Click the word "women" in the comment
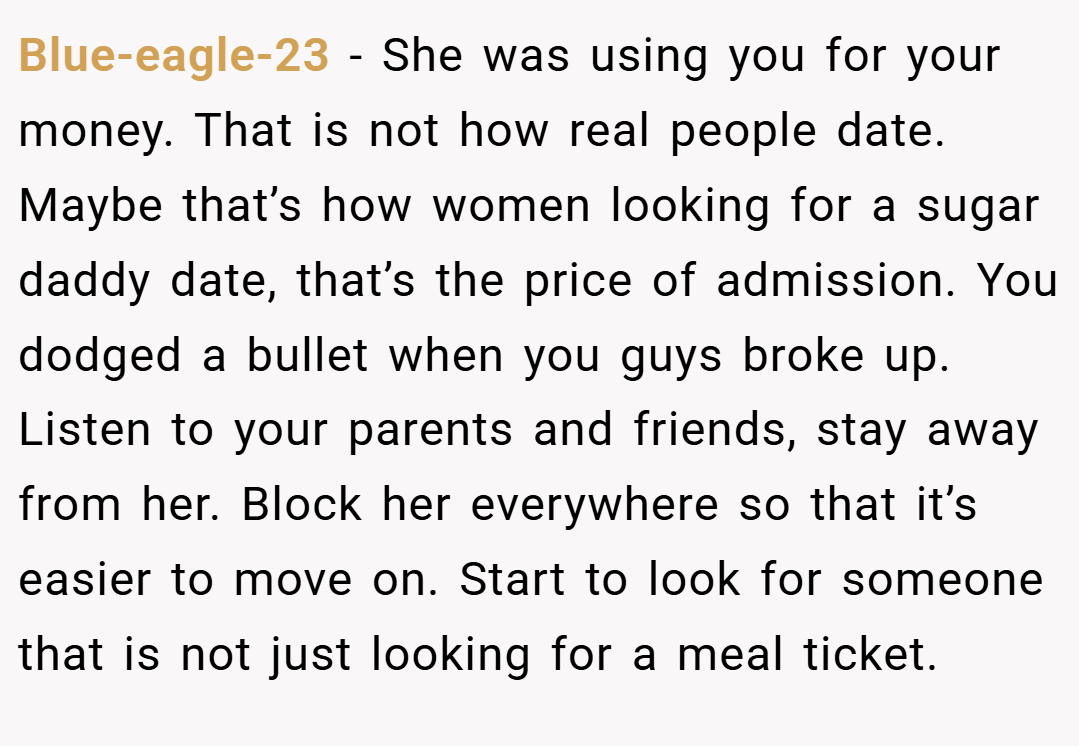Image resolution: width=1079 pixels, height=746 pixels. tap(511, 208)
